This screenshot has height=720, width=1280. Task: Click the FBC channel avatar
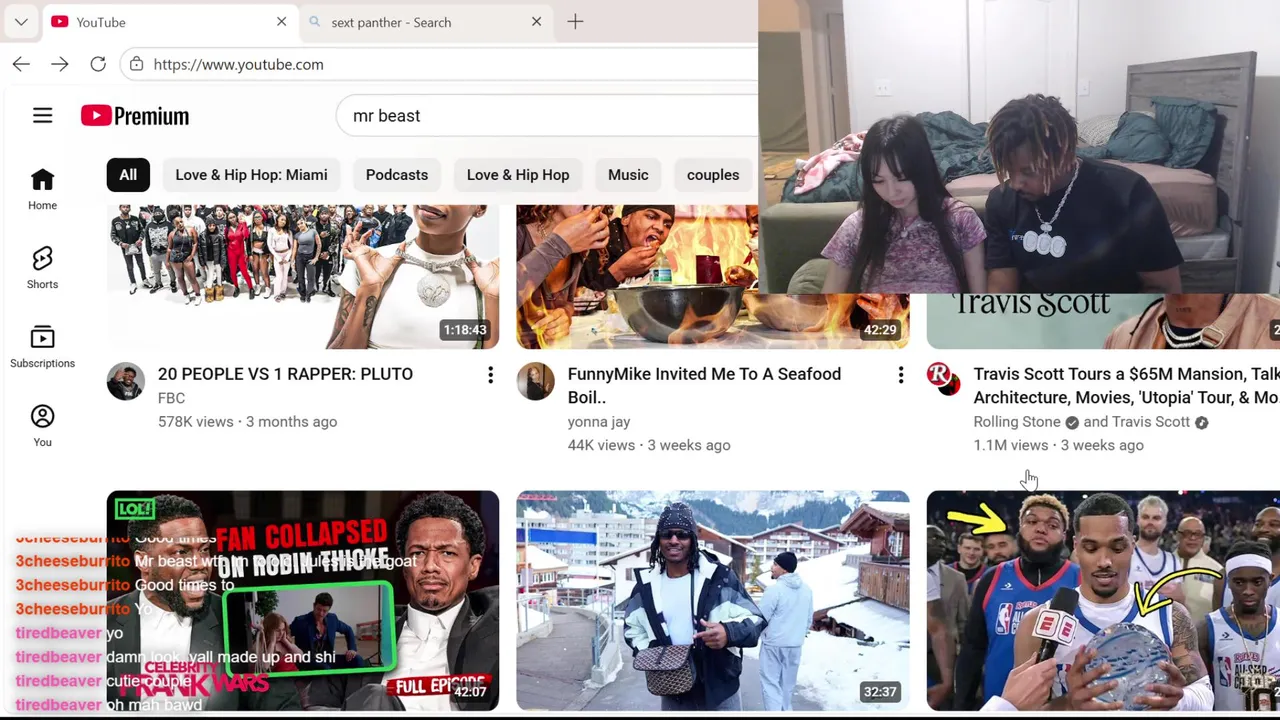(126, 381)
